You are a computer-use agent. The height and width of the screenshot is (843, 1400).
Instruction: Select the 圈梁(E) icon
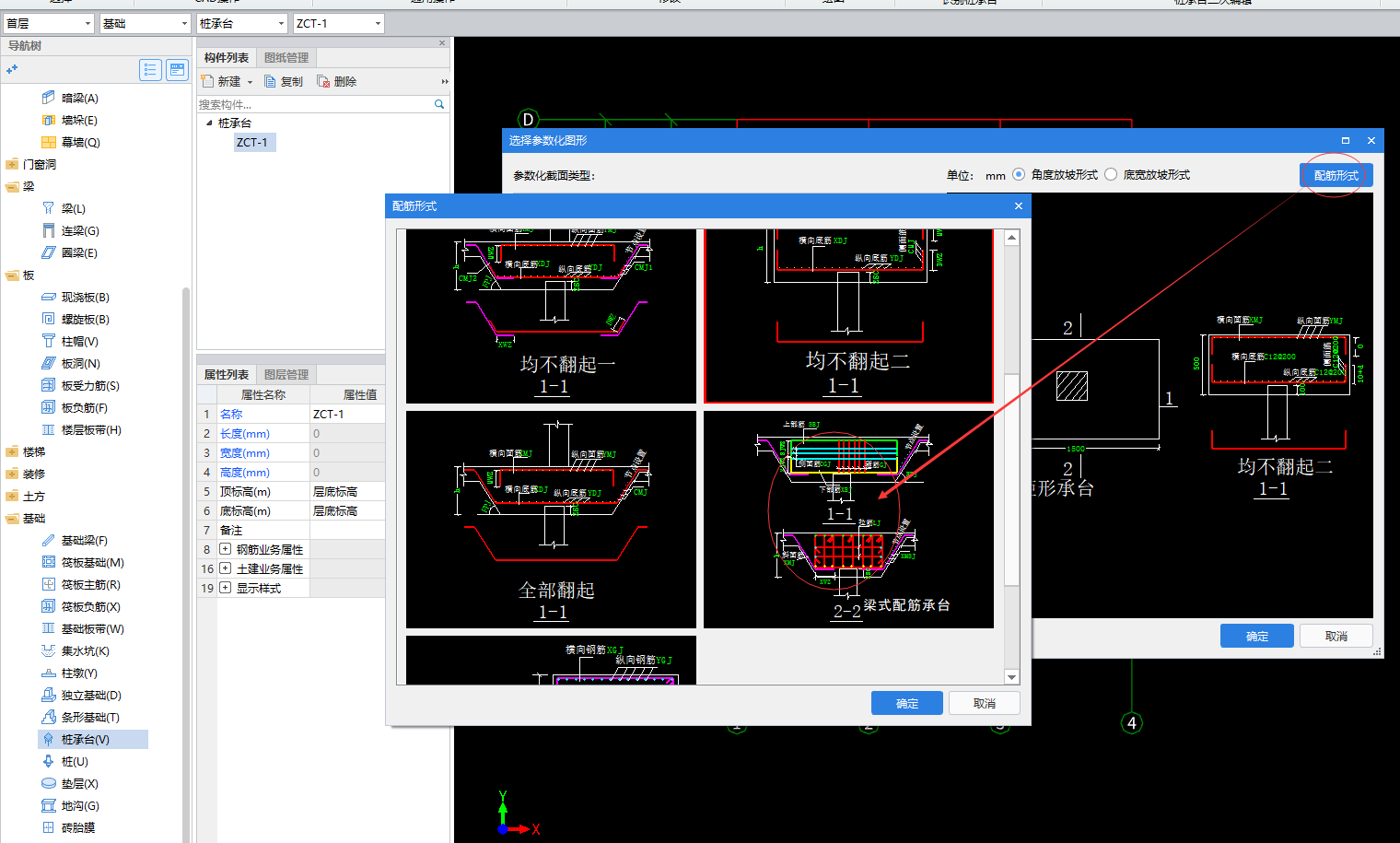[49, 252]
